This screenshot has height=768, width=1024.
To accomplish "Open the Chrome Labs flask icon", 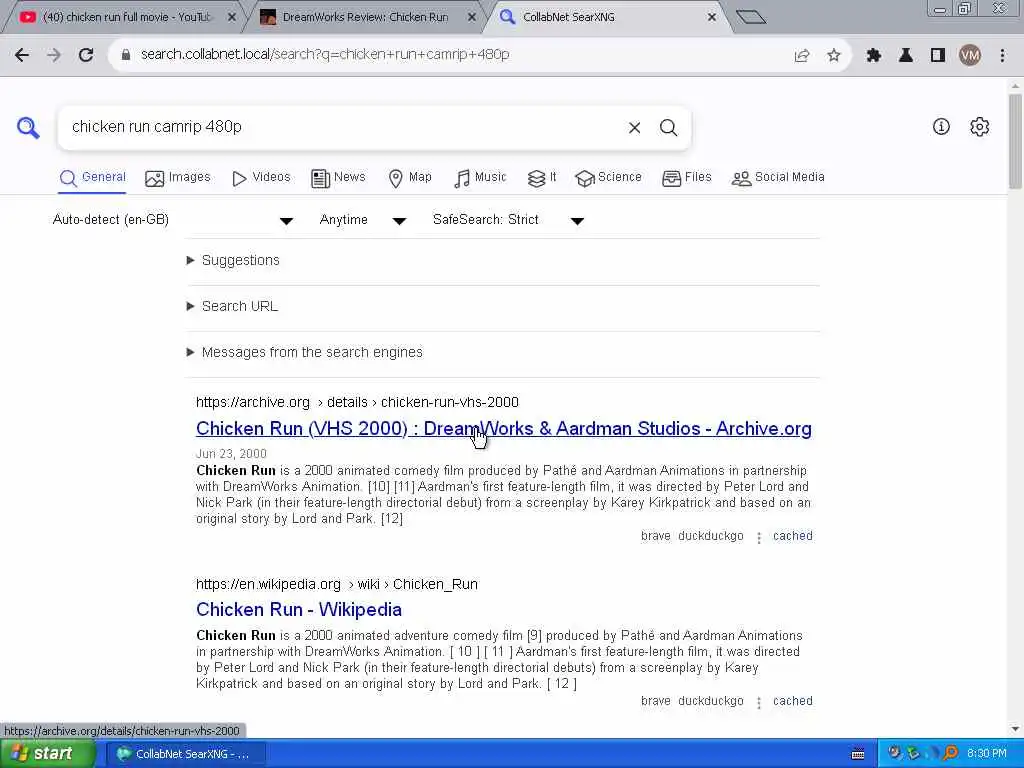I will (906, 56).
